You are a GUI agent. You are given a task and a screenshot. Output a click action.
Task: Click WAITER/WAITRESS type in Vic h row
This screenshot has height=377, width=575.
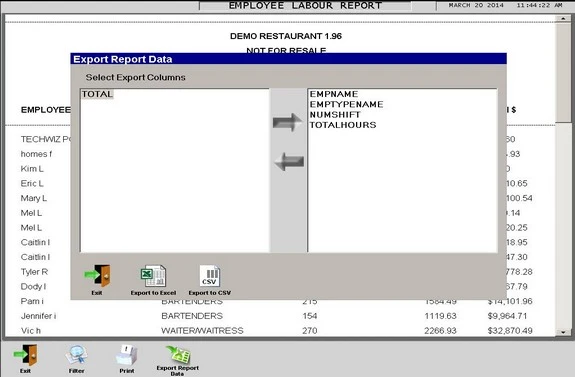pyautogui.click(x=202, y=330)
